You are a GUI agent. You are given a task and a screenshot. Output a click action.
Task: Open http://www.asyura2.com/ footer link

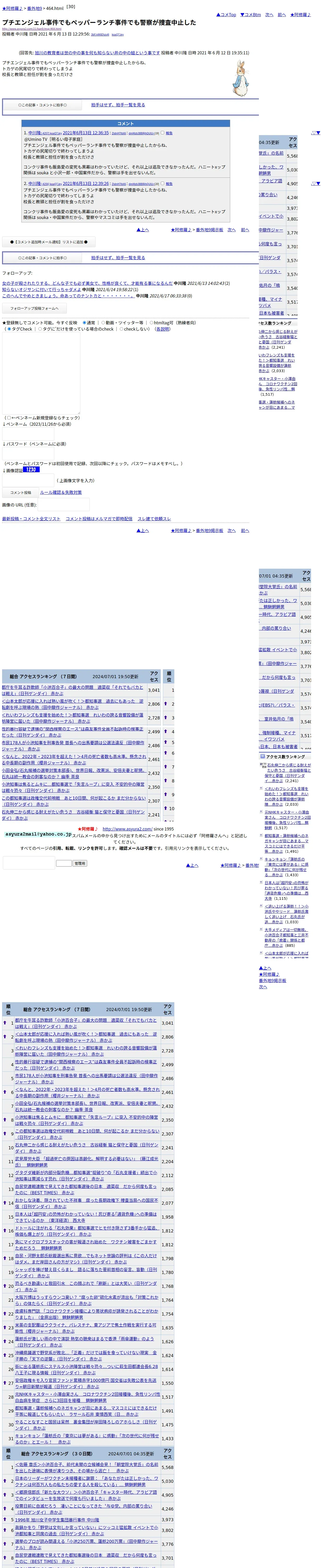(x=127, y=828)
